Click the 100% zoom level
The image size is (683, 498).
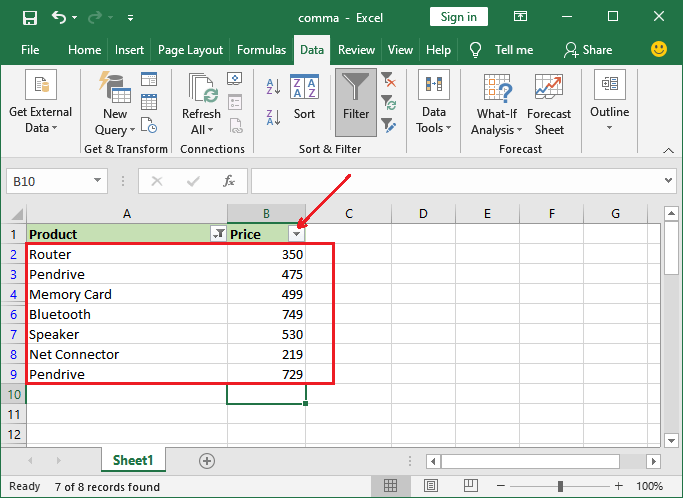pyautogui.click(x=649, y=486)
